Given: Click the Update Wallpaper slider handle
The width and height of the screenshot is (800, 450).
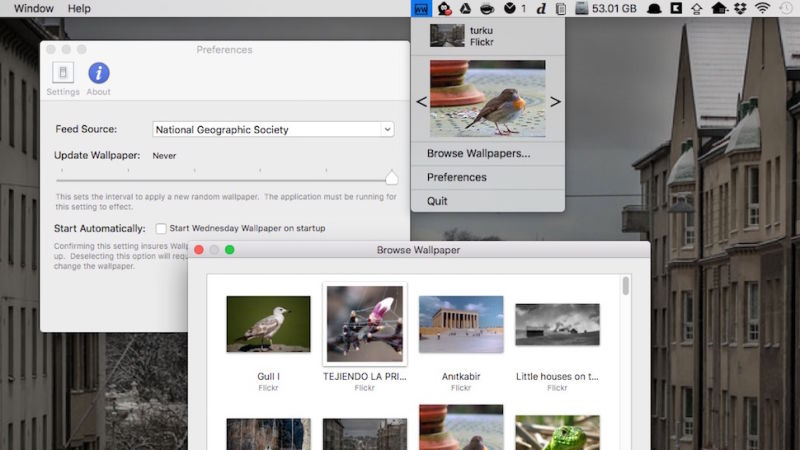Looking at the screenshot, I should point(391,178).
